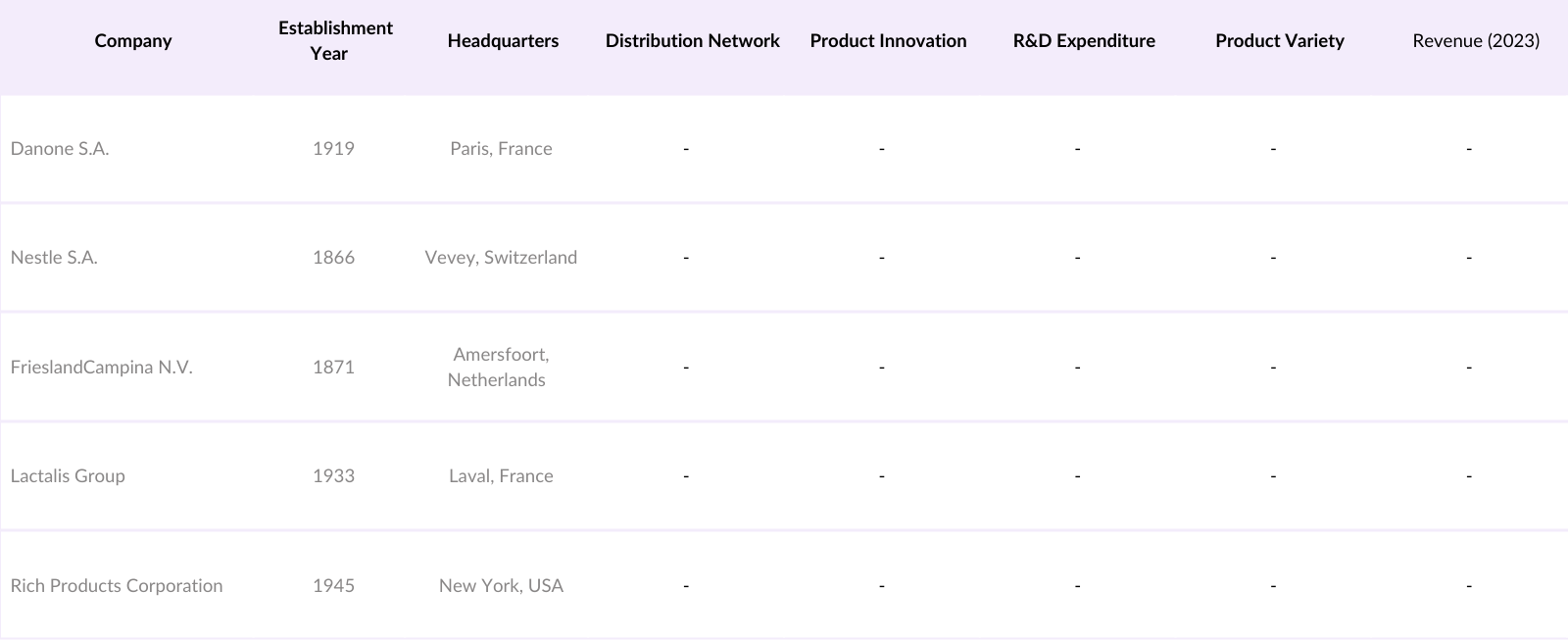Select the Distribution Network column header

point(692,41)
